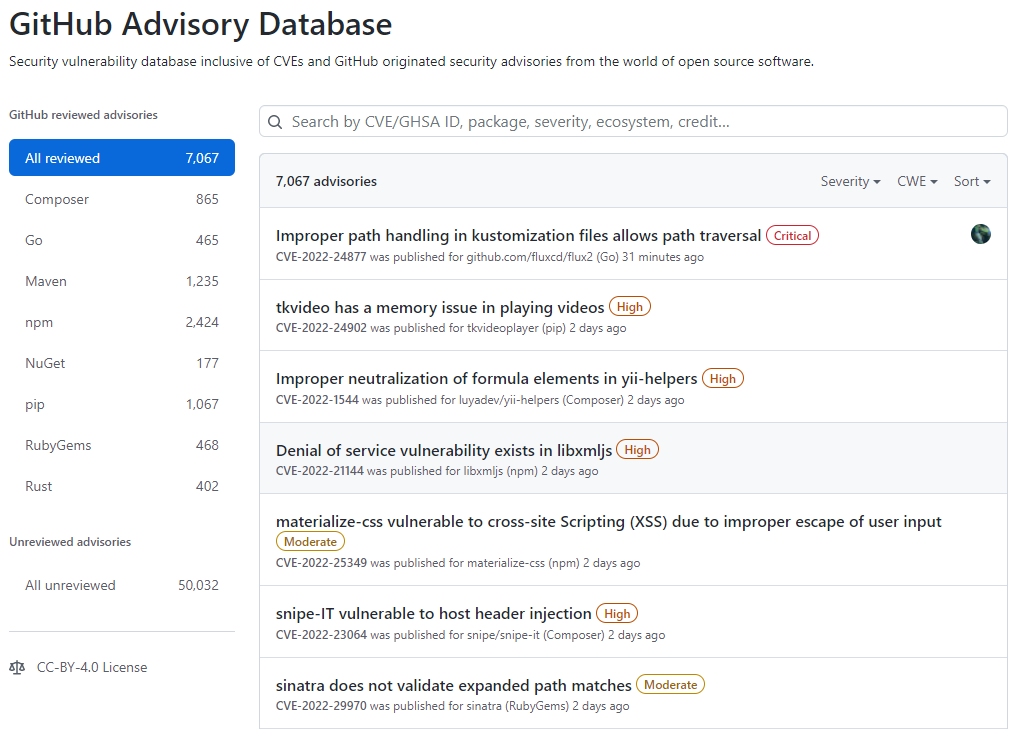Click the CVE-2022-21144 metadata line
The image size is (1017, 737).
click(437, 471)
